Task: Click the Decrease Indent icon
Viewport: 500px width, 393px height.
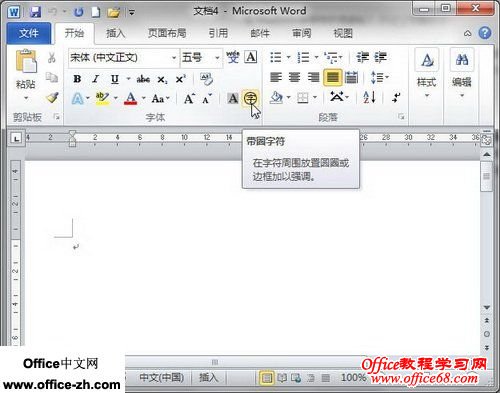Action: pyautogui.click(x=362, y=57)
